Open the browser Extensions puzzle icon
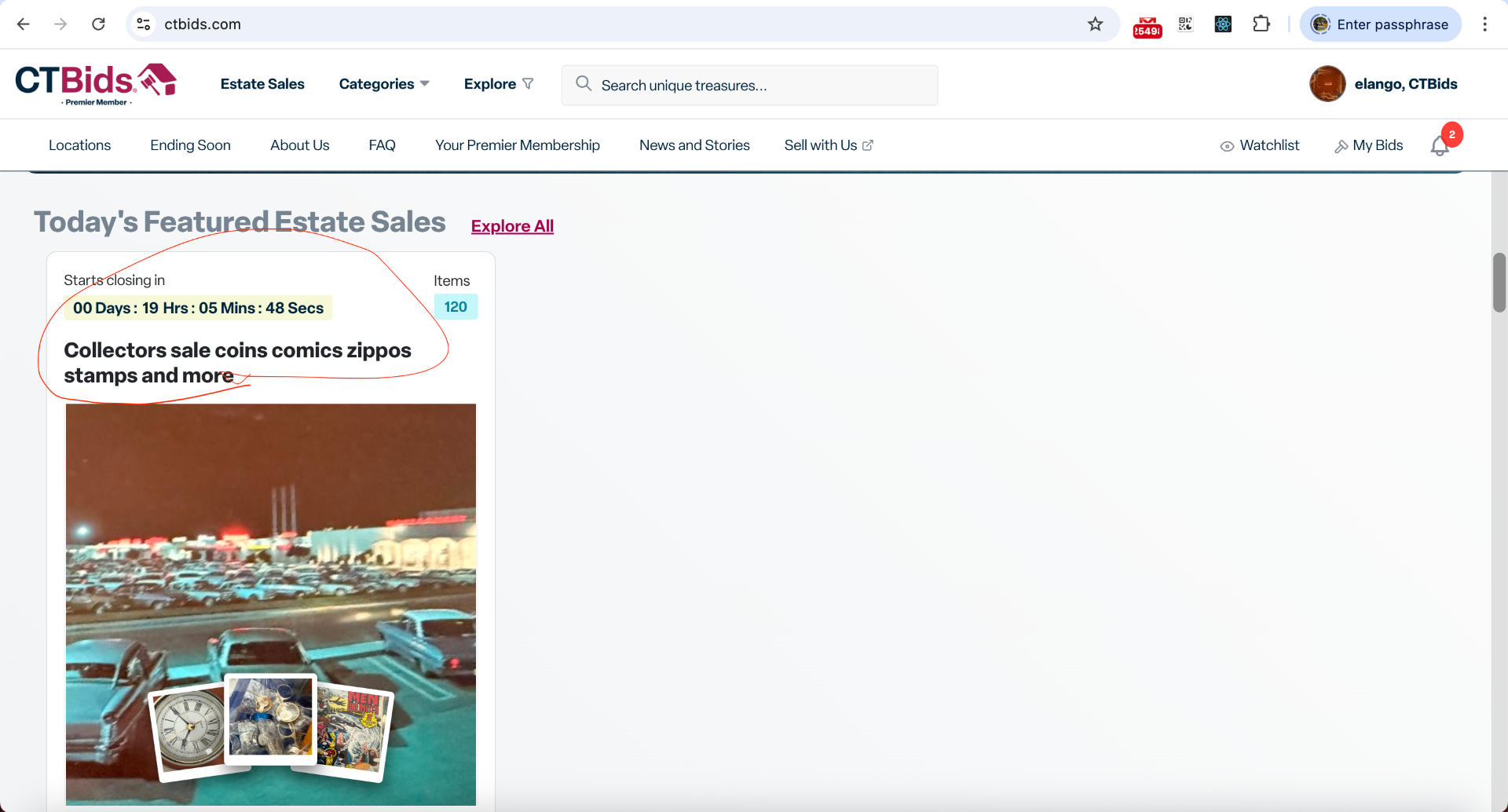Image resolution: width=1508 pixels, height=812 pixels. point(1261,24)
